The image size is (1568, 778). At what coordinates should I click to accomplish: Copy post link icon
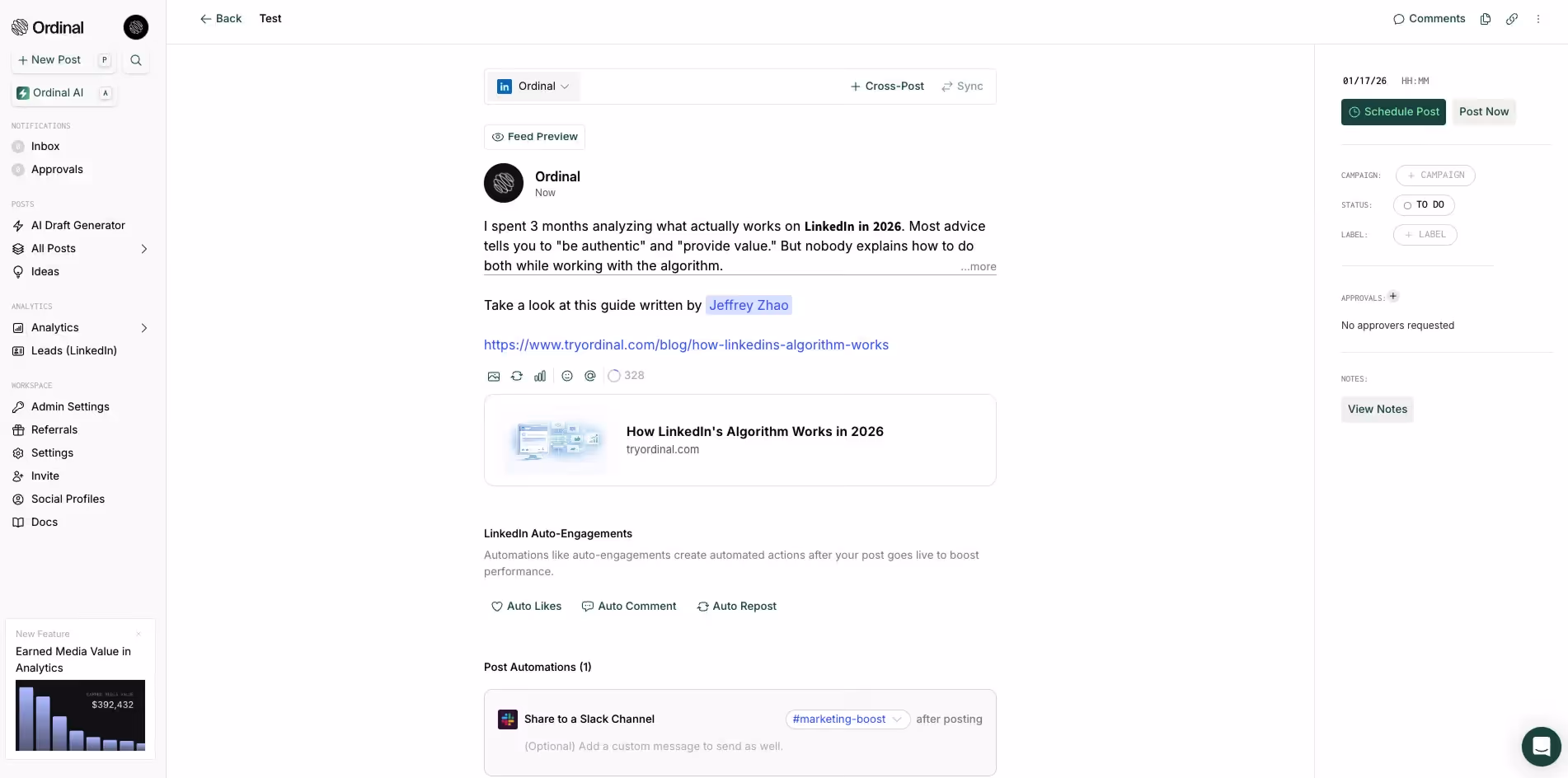1512,19
